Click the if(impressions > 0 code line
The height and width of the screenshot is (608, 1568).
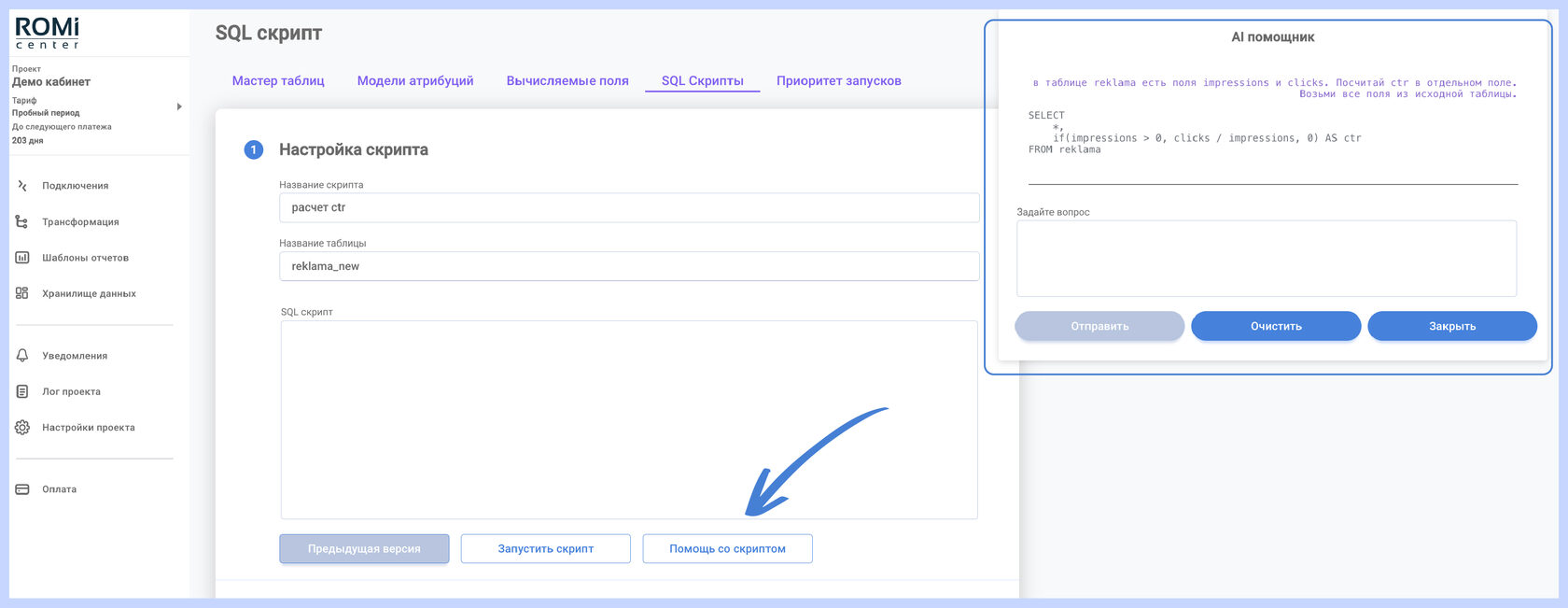(x=1207, y=138)
